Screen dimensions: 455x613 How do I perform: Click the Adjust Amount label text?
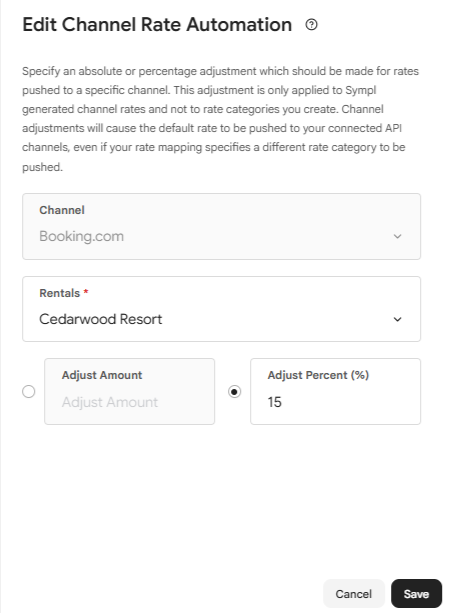102,375
